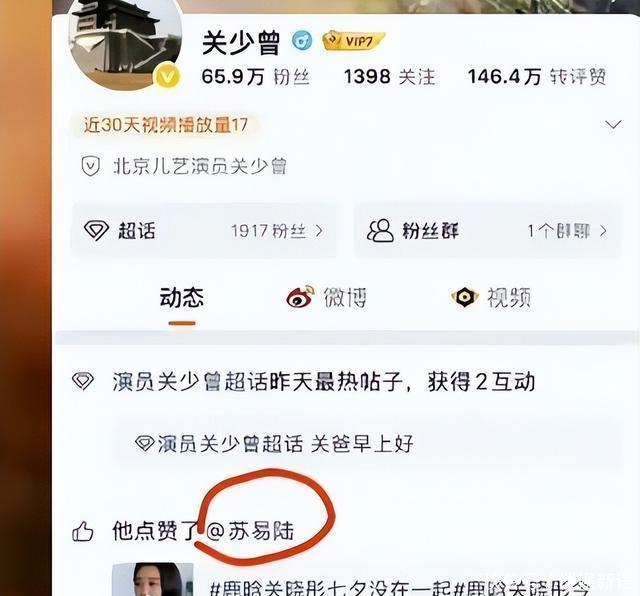Tap the shield verification icon
Viewport: 640px width, 596px height.
click(x=90, y=167)
